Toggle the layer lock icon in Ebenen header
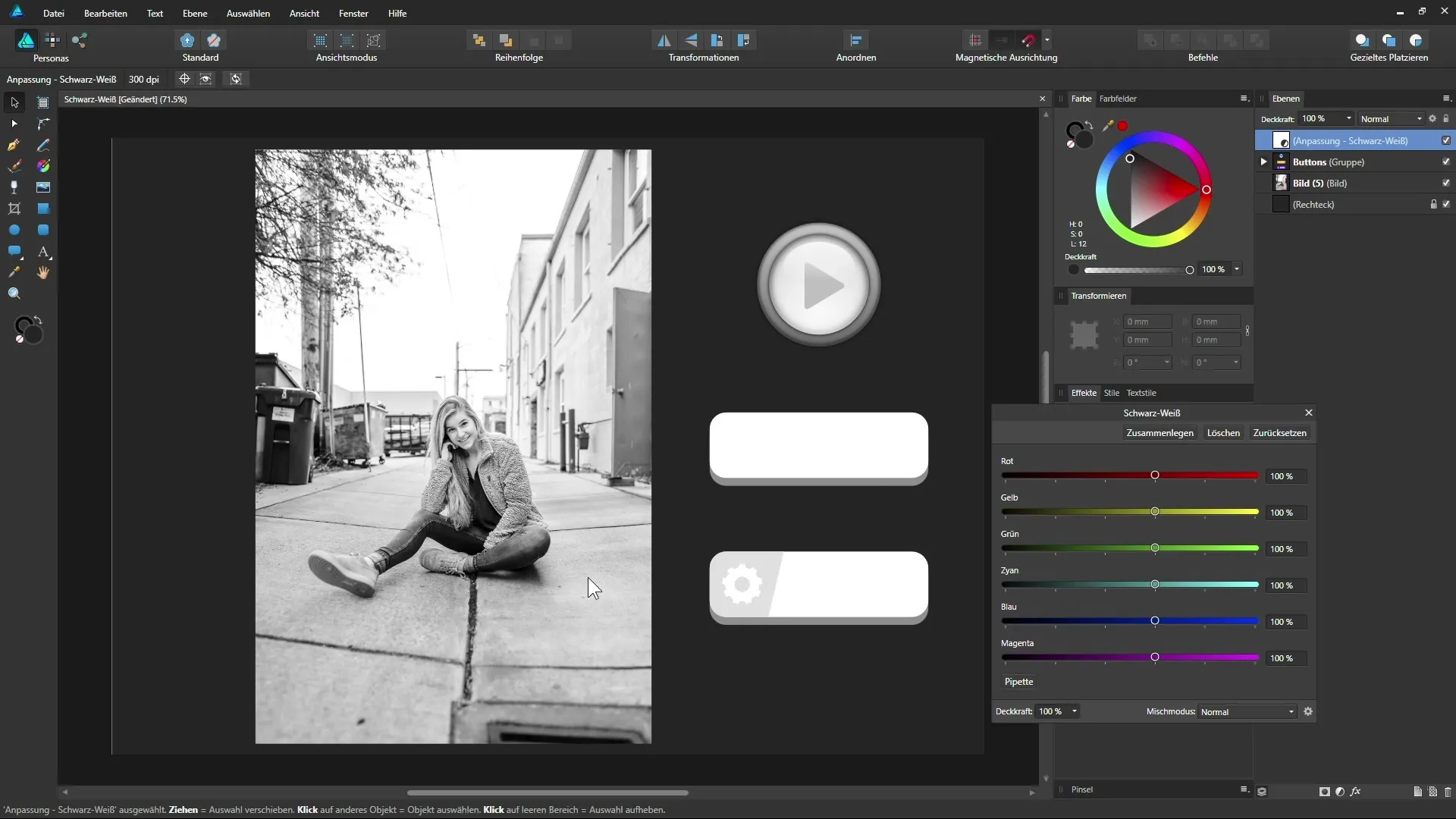This screenshot has width=1456, height=819. 1446,118
